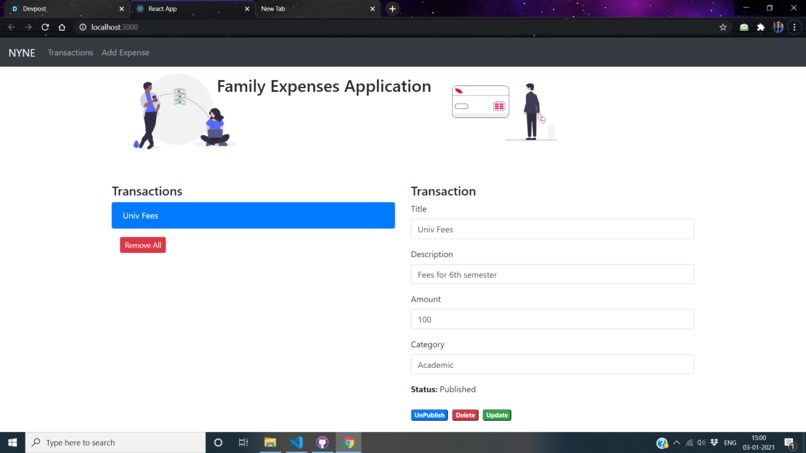The image size is (806, 453).
Task: Show hidden system tray icons
Action: click(676, 442)
